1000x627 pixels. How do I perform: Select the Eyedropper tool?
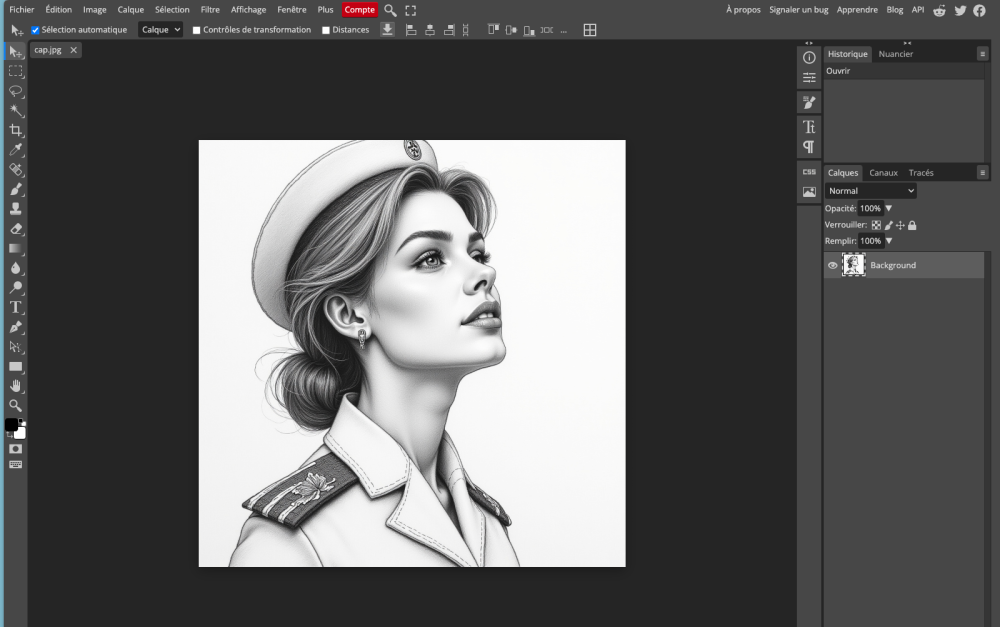pyautogui.click(x=15, y=150)
